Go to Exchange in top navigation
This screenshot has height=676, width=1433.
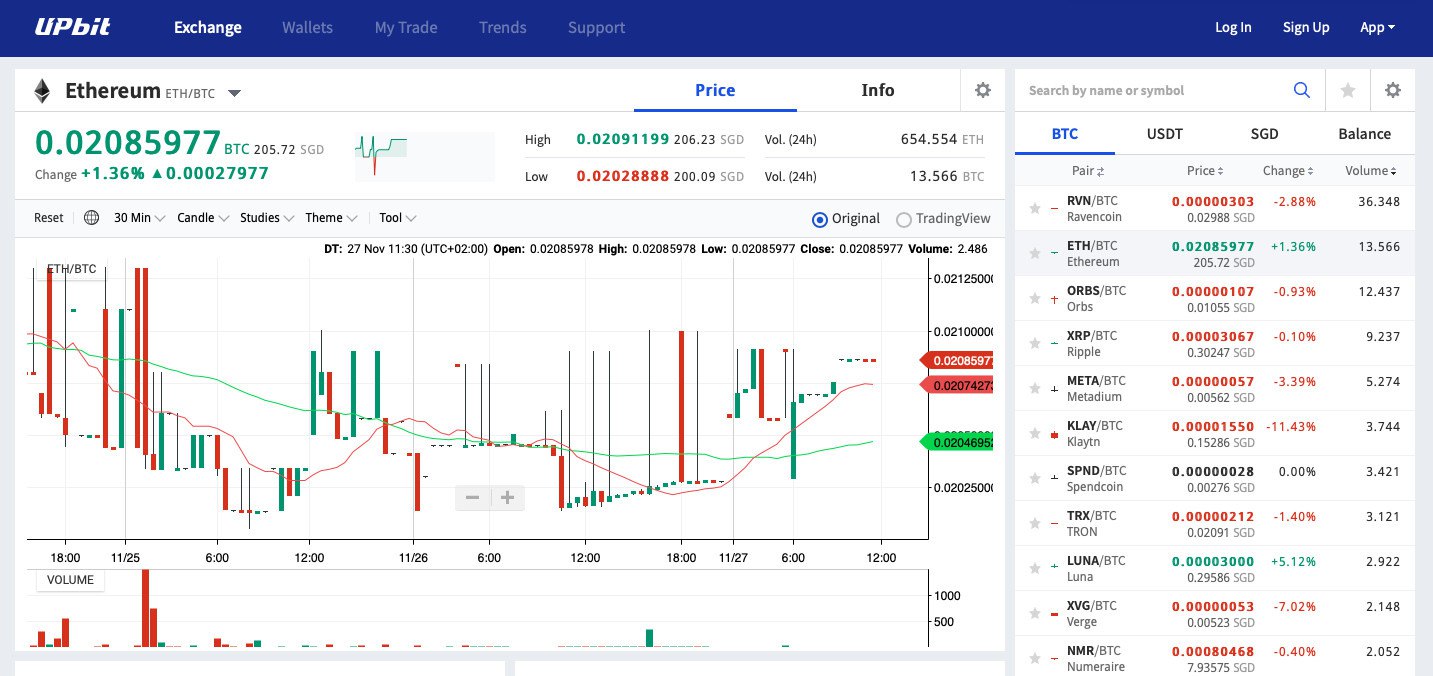pos(208,27)
